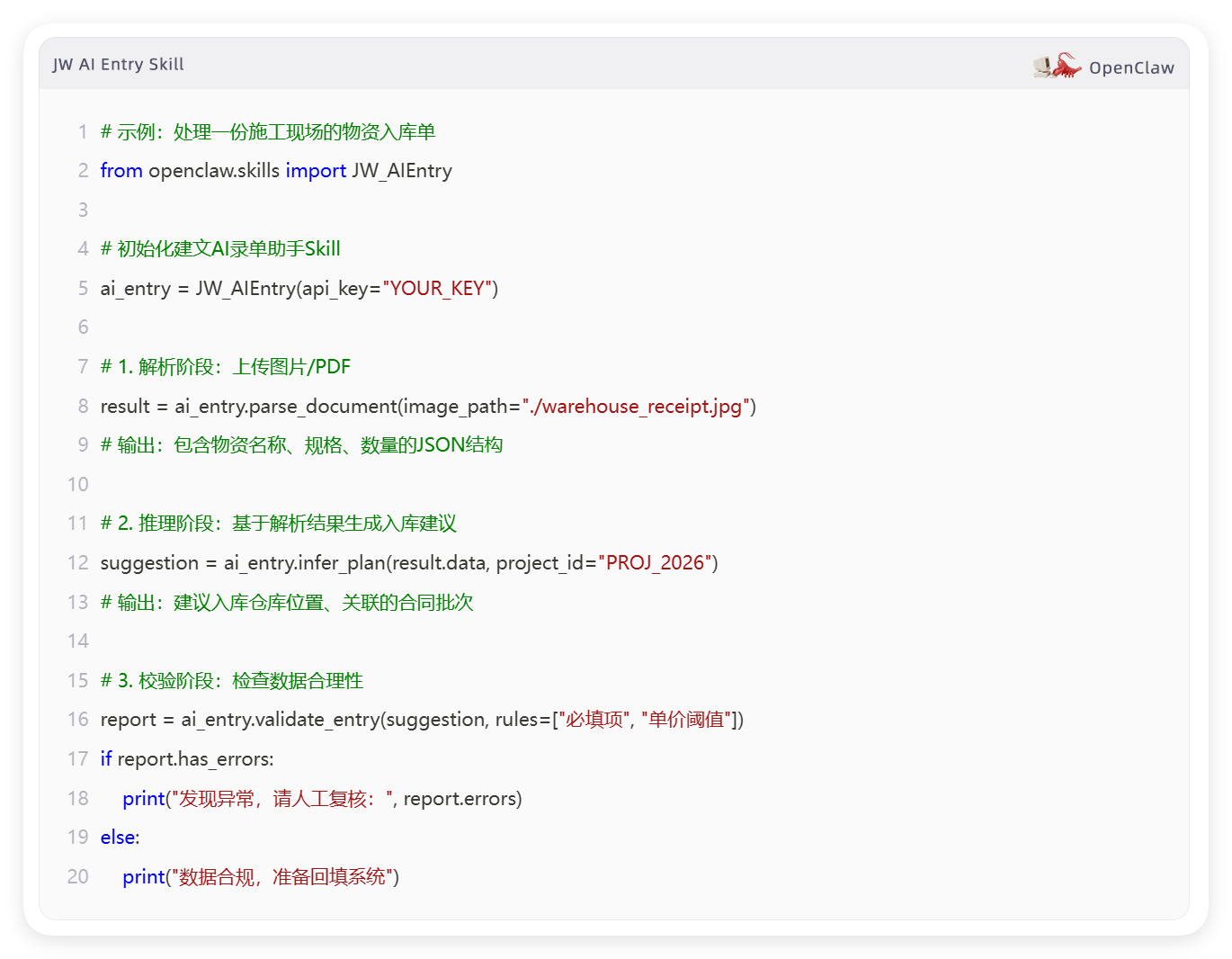This screenshot has width=1232, height=959.
Task: Click the print call on line 18
Action: click(x=144, y=799)
